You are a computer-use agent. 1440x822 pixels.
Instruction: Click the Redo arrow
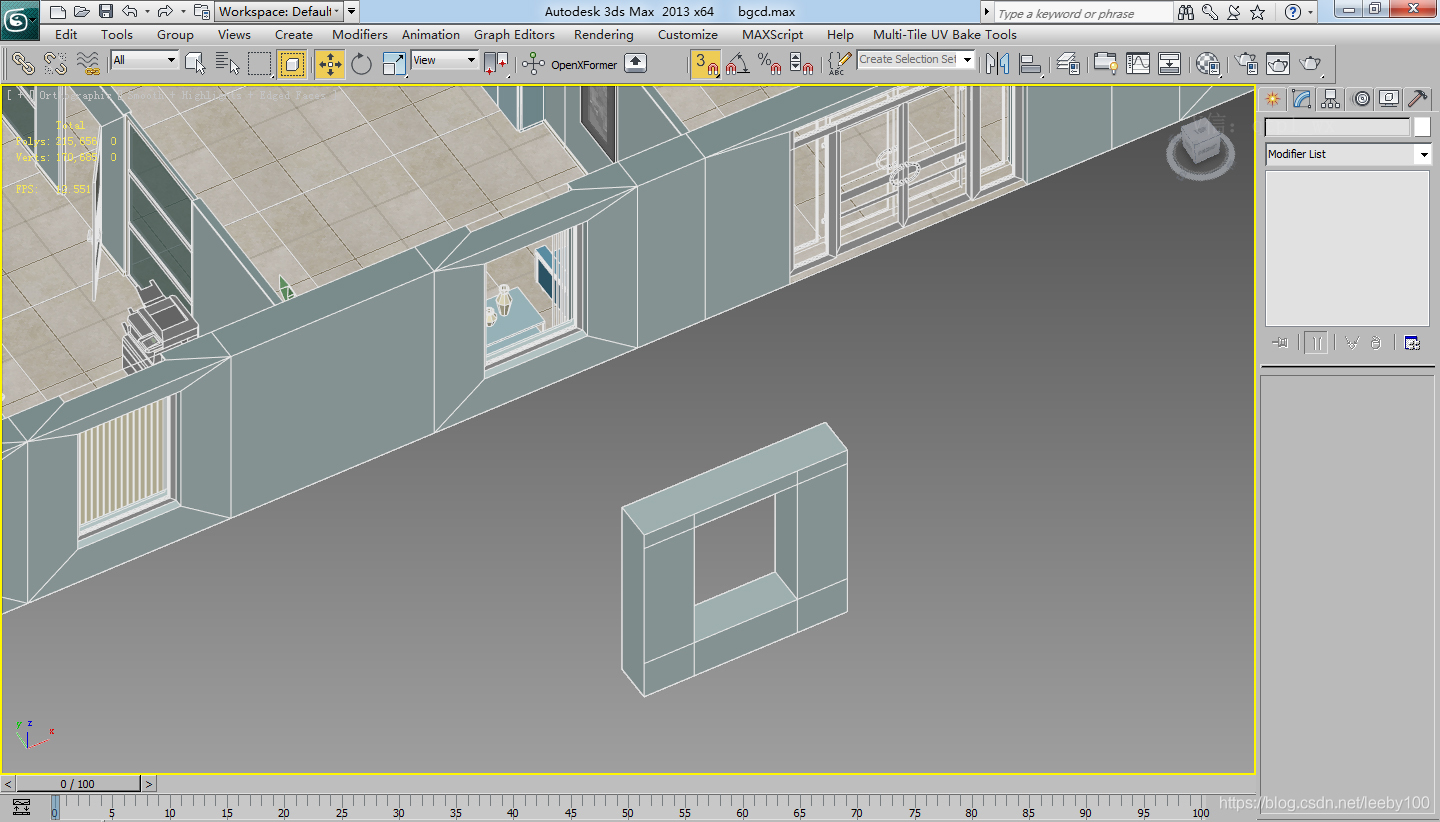click(x=165, y=12)
